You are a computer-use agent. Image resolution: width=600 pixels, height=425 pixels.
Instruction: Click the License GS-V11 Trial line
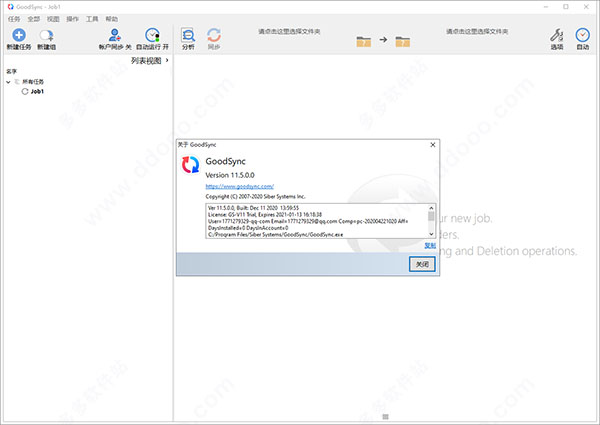[x=265, y=215]
